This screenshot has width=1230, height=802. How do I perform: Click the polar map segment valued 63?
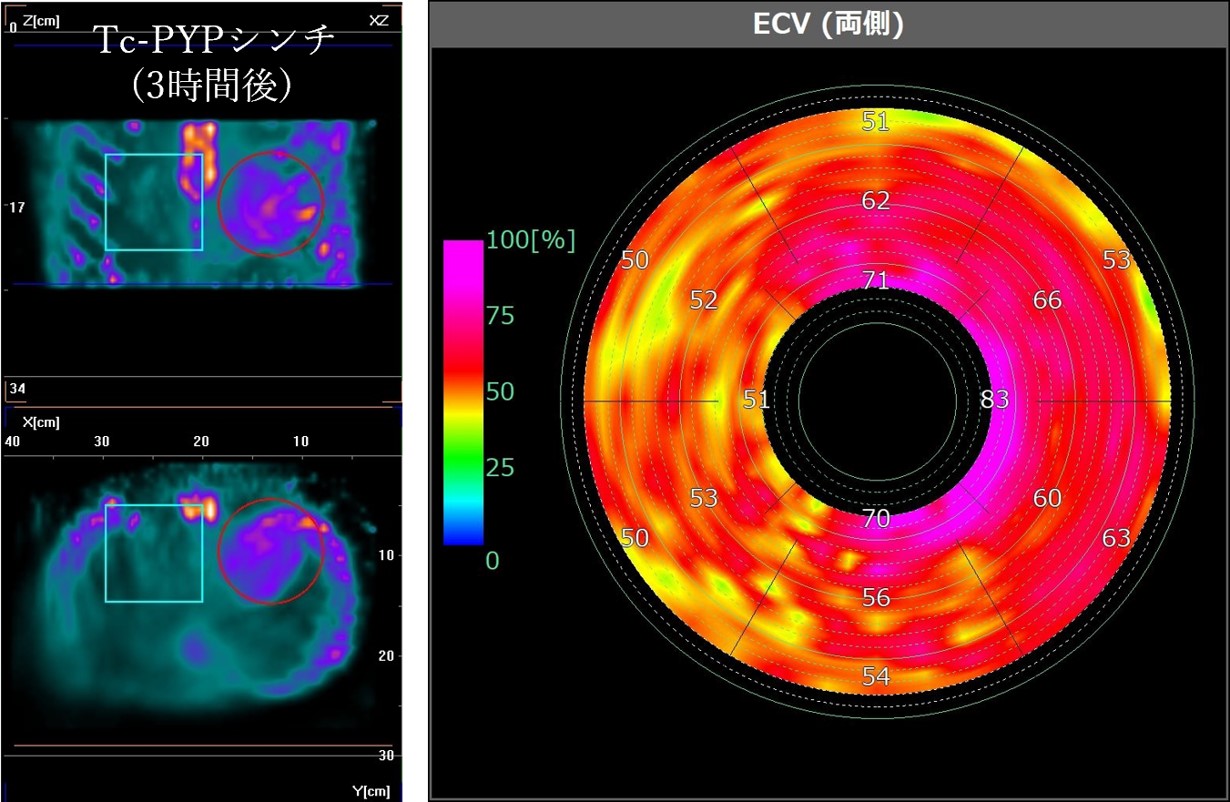tap(1116, 538)
